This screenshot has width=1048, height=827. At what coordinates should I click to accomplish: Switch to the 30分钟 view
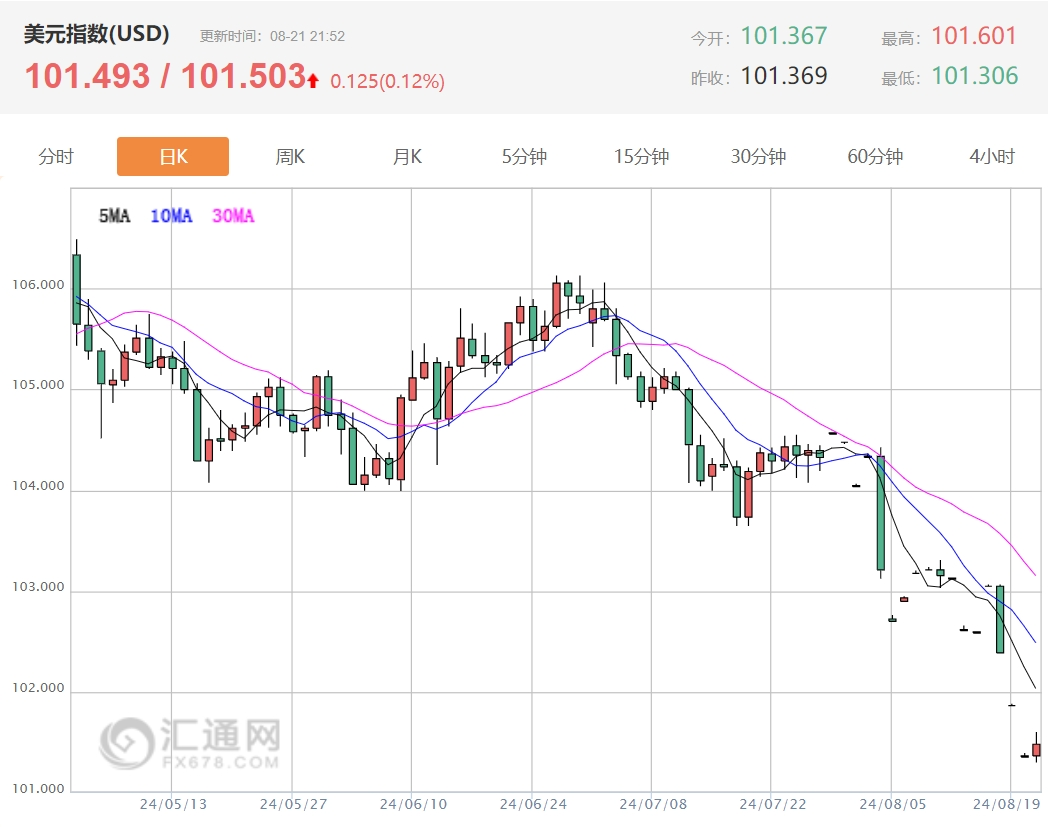pos(755,156)
